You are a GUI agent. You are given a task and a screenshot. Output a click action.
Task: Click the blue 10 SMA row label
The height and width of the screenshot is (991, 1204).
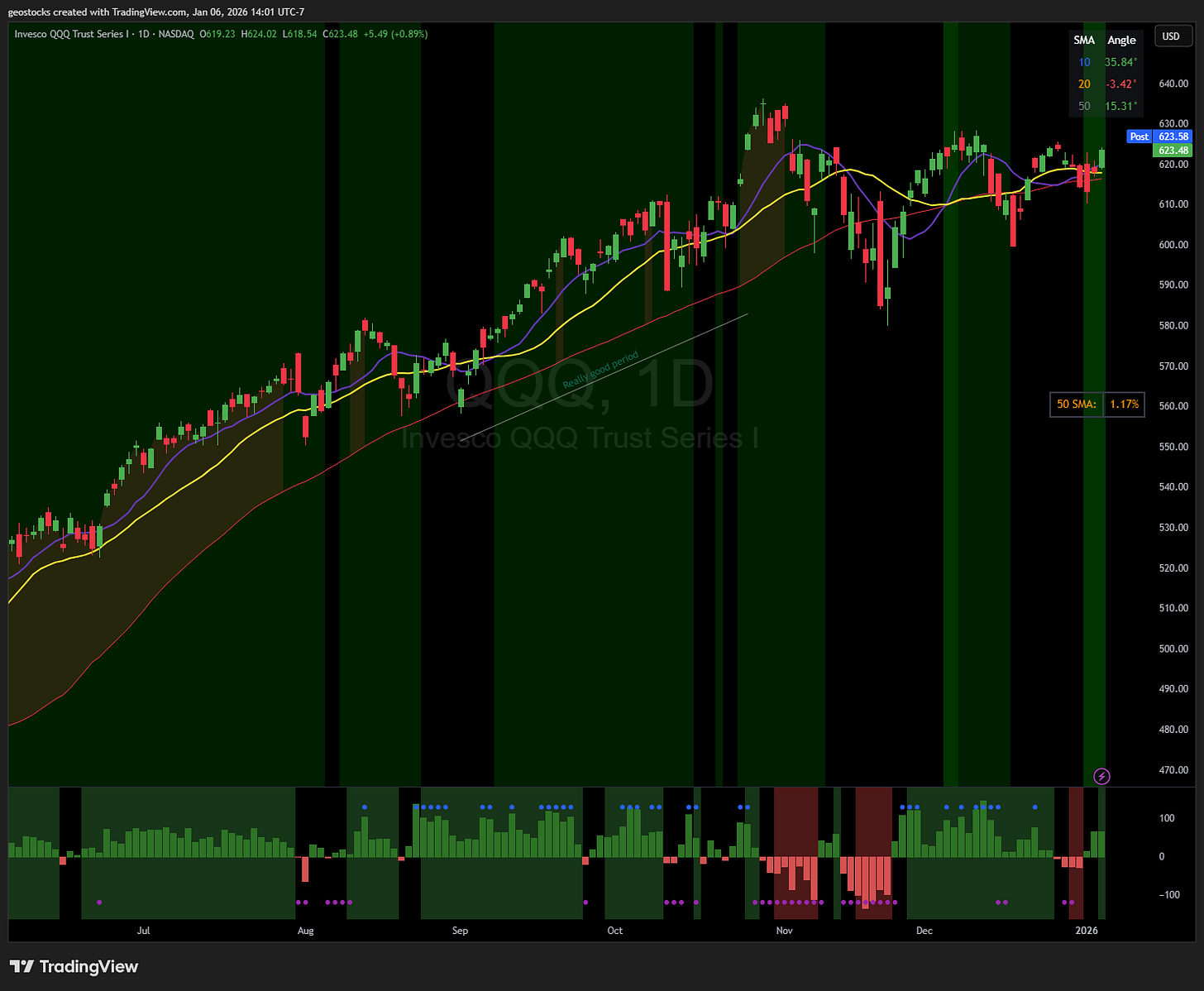tap(1084, 62)
